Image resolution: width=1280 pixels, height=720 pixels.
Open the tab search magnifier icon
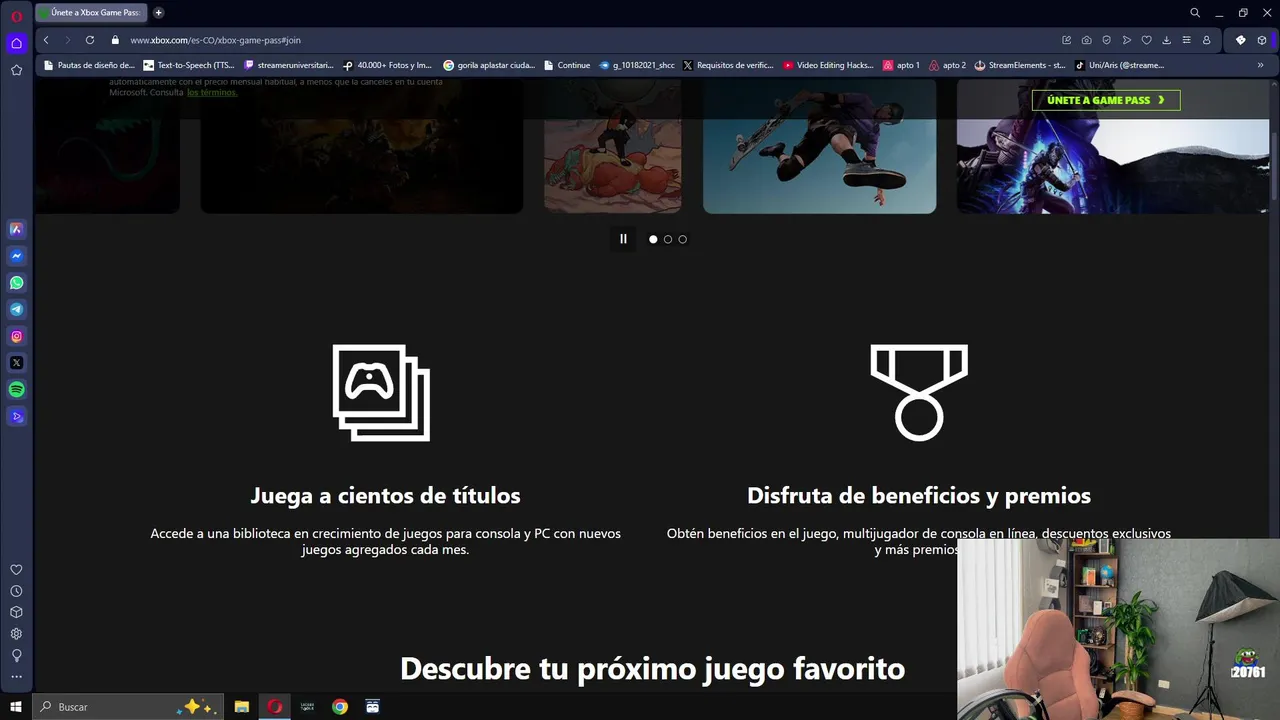click(1195, 13)
